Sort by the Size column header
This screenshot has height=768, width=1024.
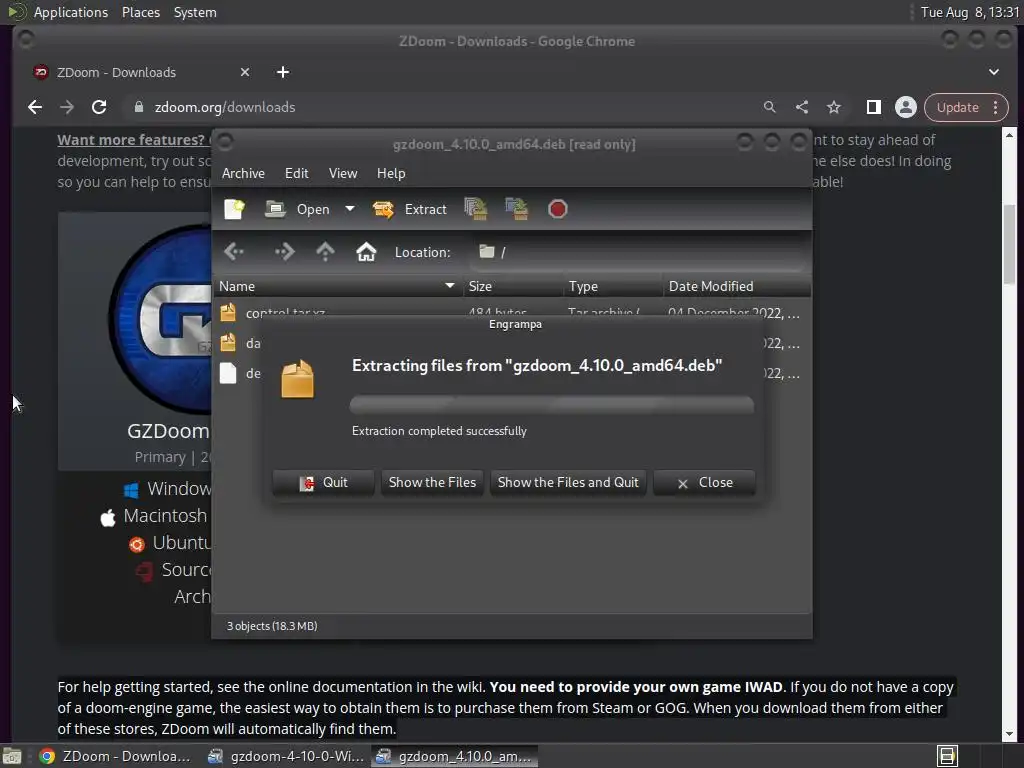(513, 286)
